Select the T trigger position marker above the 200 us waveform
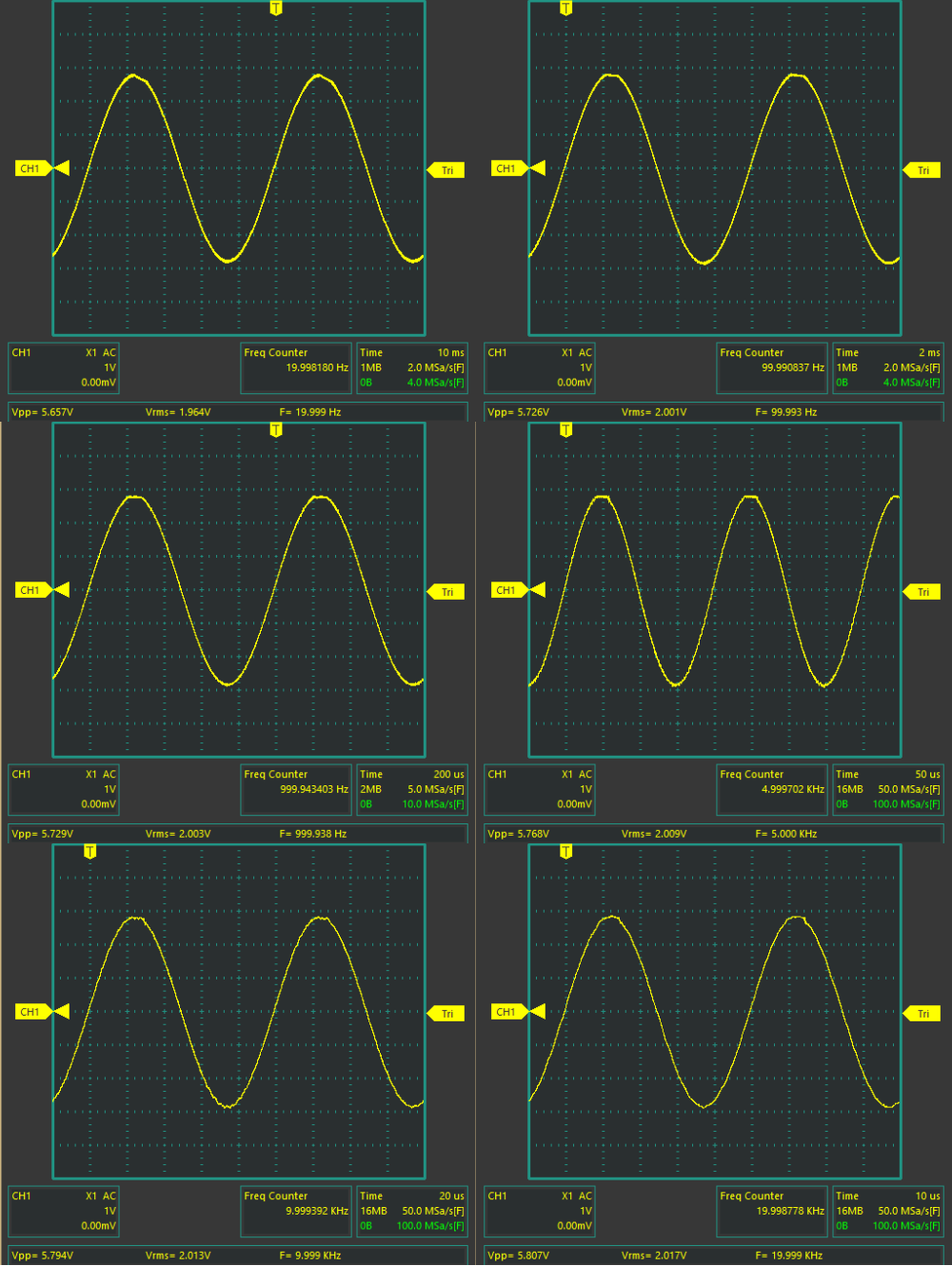The width and height of the screenshot is (952, 1266). [x=276, y=430]
